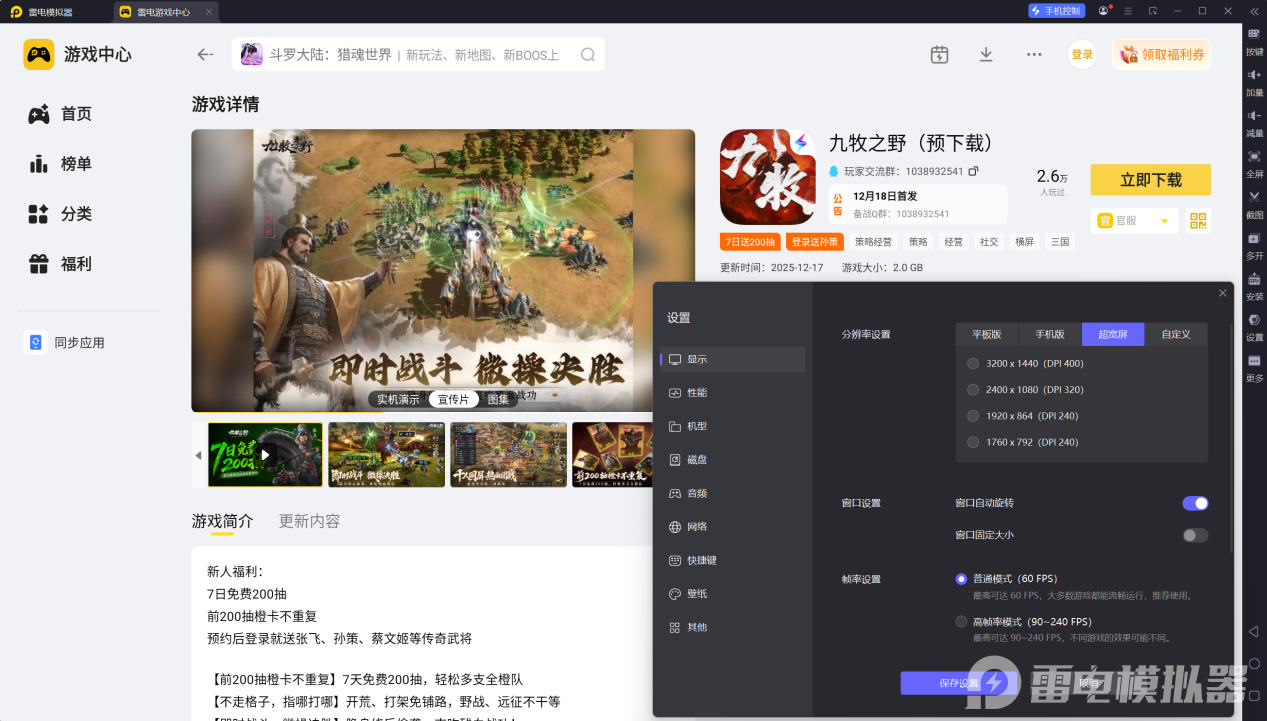Switch to 更新内容 update content tab
Screen dimensions: 1267x721
[x=309, y=521]
